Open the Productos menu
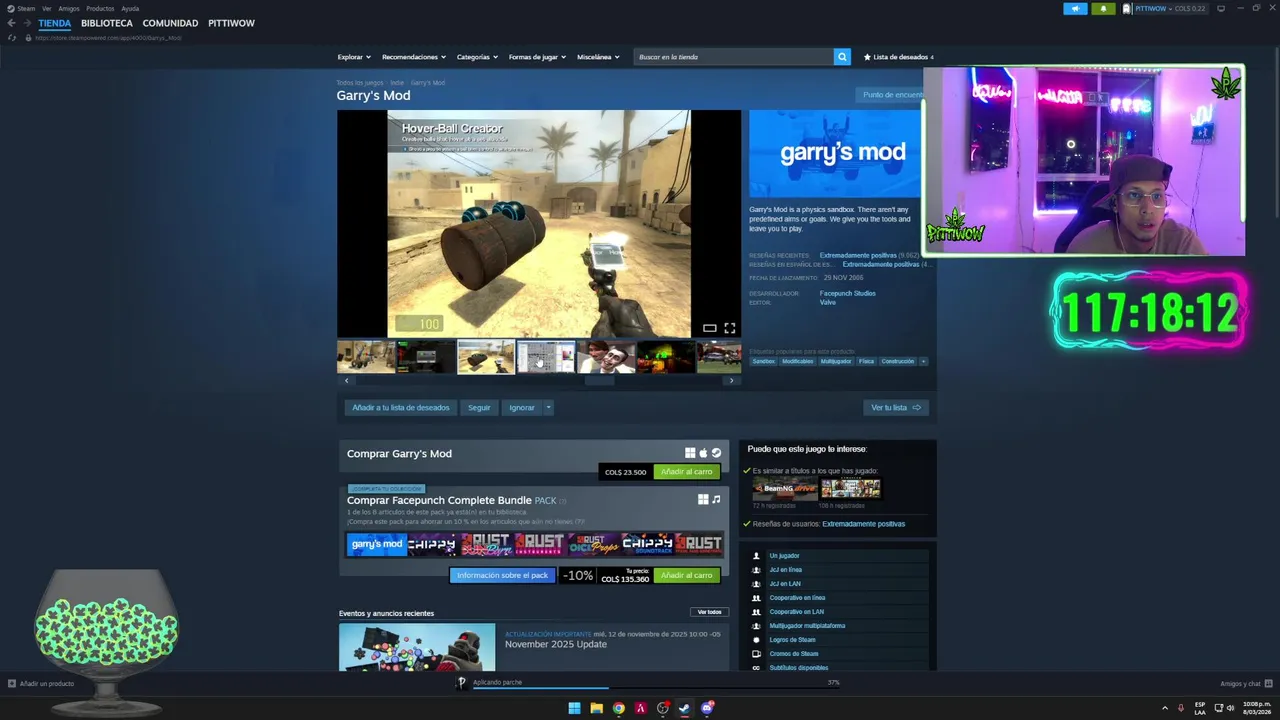 100,8
